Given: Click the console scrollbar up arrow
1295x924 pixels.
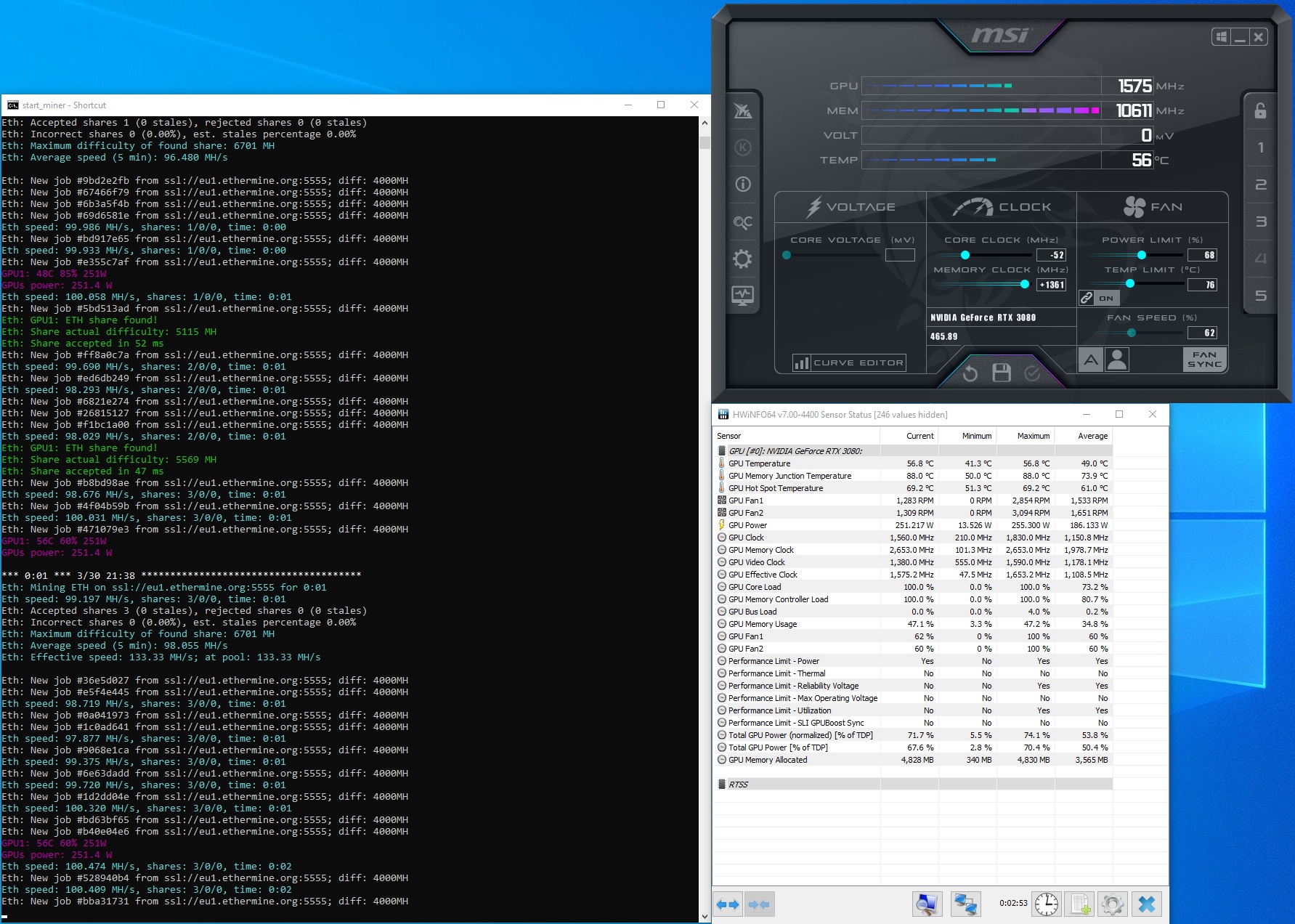Looking at the screenshot, I should pyautogui.click(x=705, y=123).
